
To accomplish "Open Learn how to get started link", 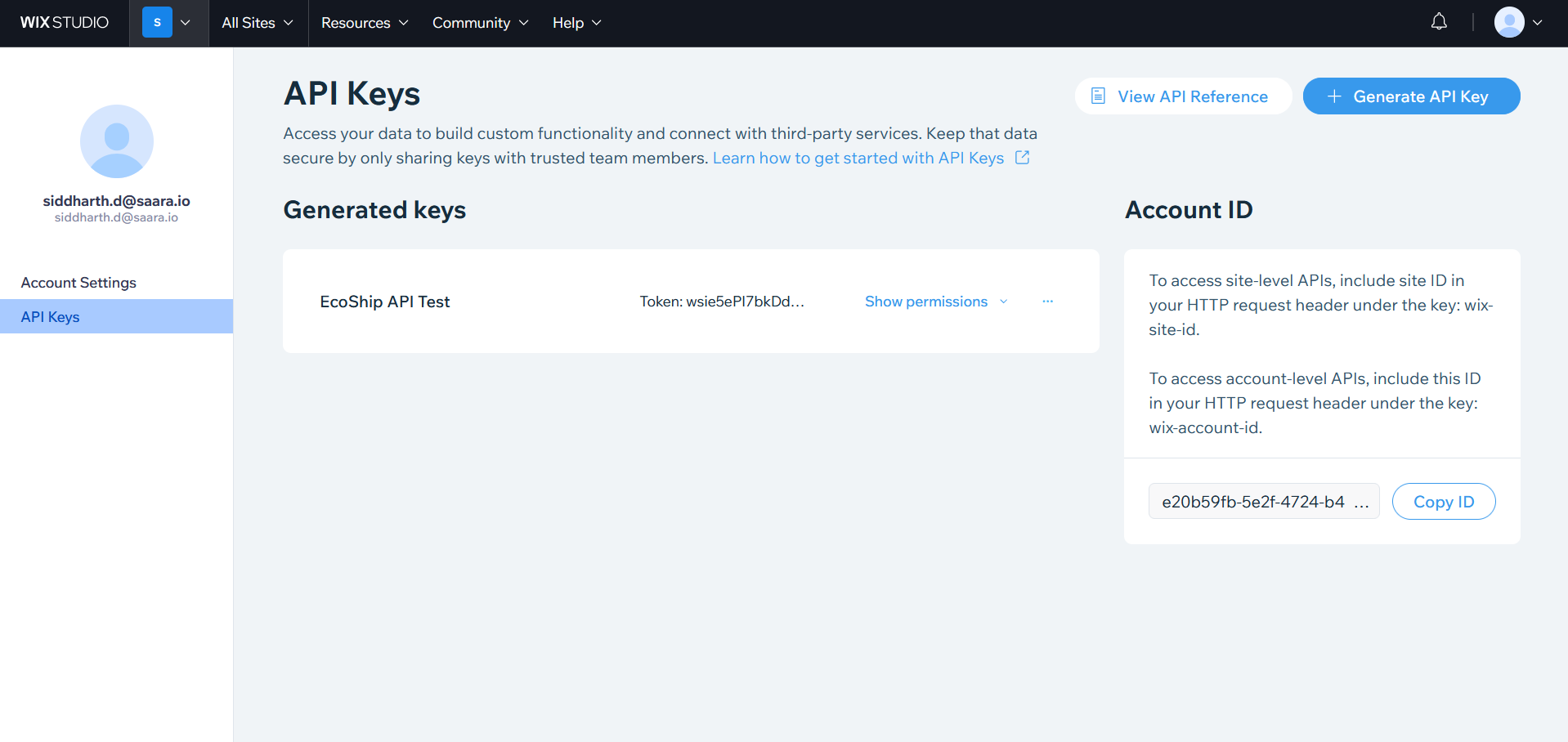I will click(858, 158).
